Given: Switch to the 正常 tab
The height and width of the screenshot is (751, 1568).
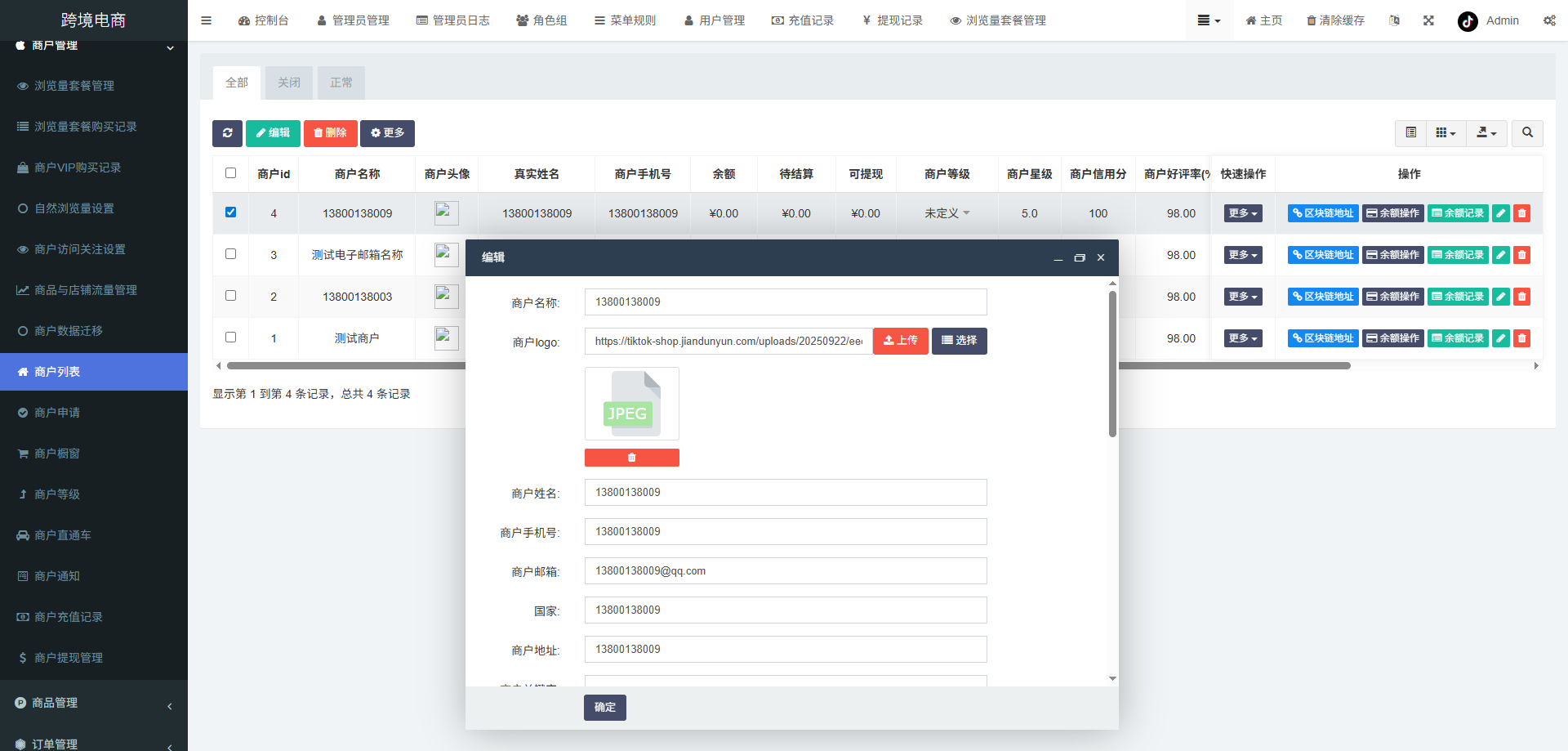Looking at the screenshot, I should (341, 82).
